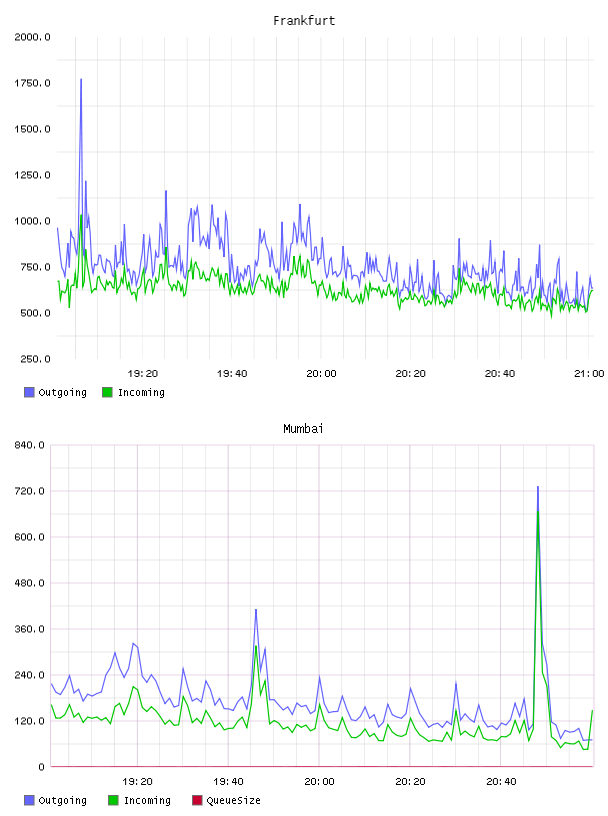This screenshot has width=608, height=816.
Task: Click the 1250.0 label on Frankfurt axis
Action: [32, 175]
